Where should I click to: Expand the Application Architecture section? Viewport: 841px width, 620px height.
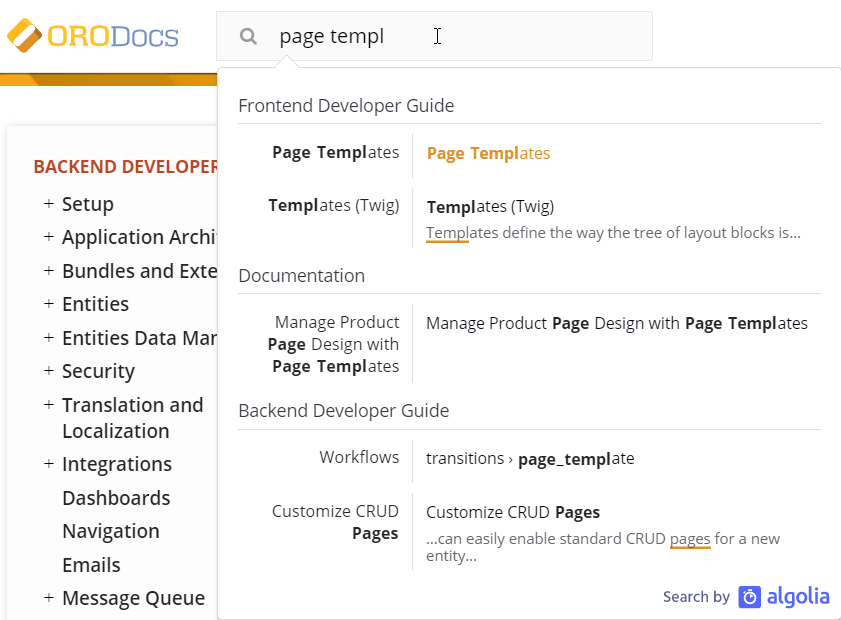pyautogui.click(x=49, y=237)
